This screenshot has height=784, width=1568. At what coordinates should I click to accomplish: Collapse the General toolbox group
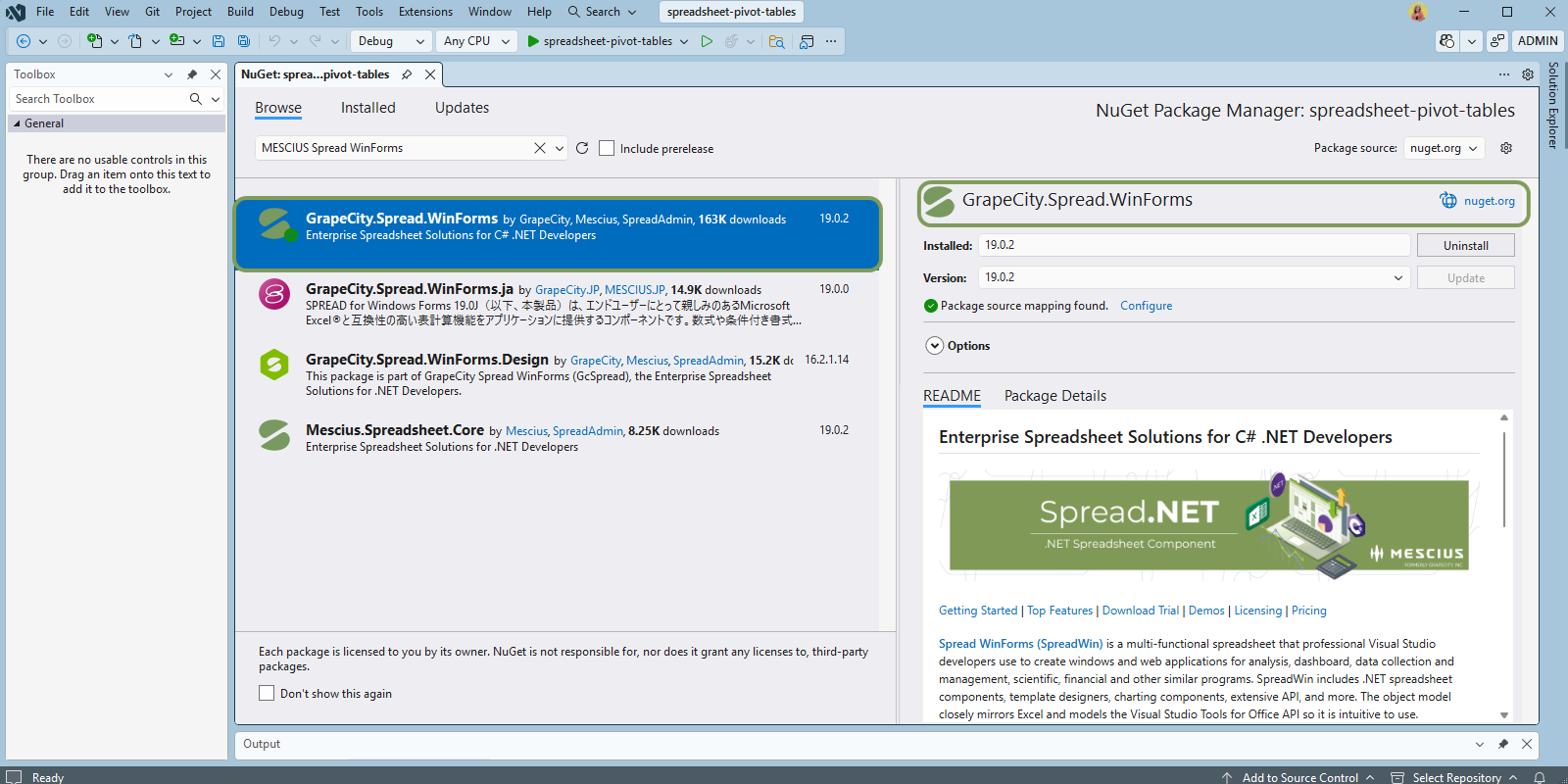[x=17, y=123]
